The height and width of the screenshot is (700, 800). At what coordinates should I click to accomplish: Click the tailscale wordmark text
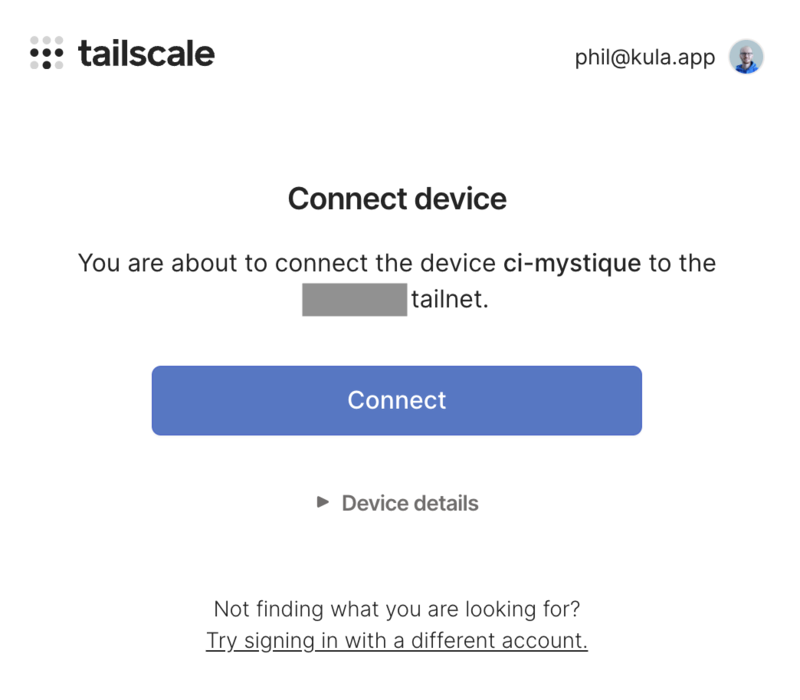tap(146, 53)
